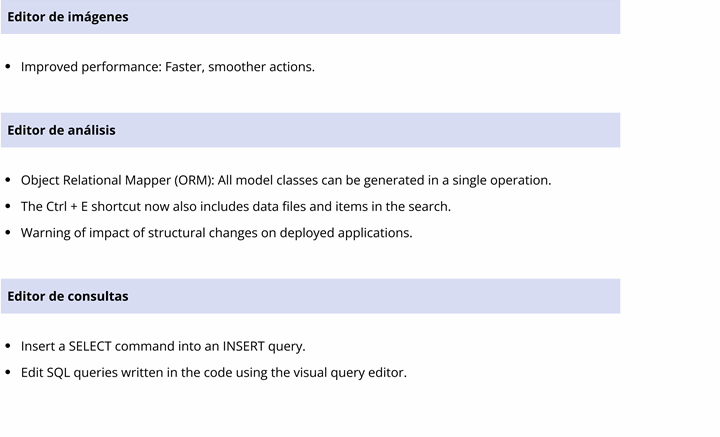Click the bullet dot before 'Warning of impact'
Screen dimensions: 720x437
[x=8, y=232]
